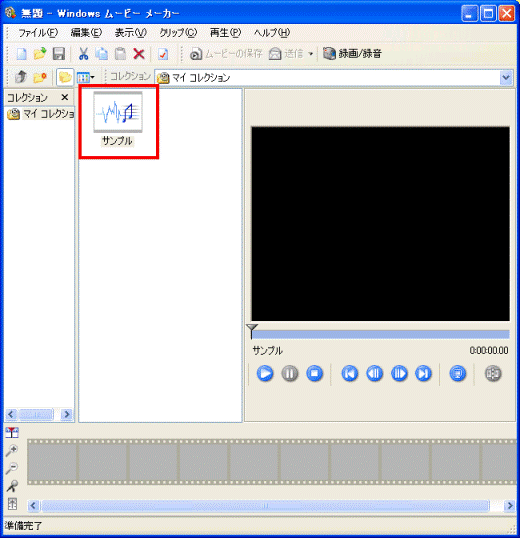Jump forward with the monitor's forward button
Screen dimensions: 520x538
pyautogui.click(x=423, y=373)
